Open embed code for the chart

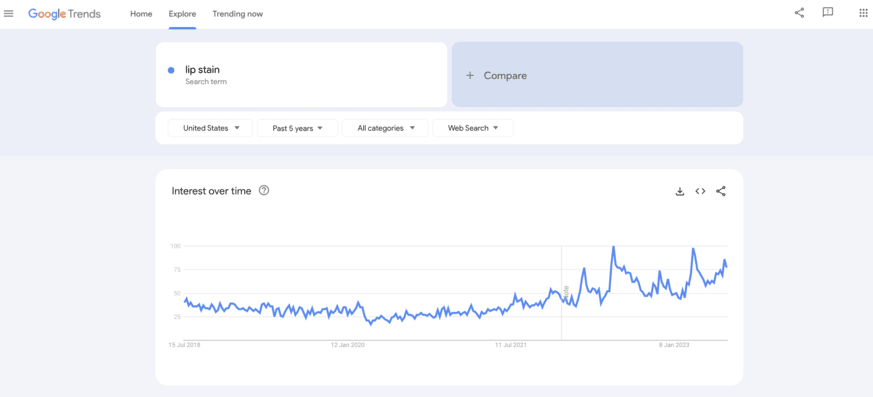700,191
